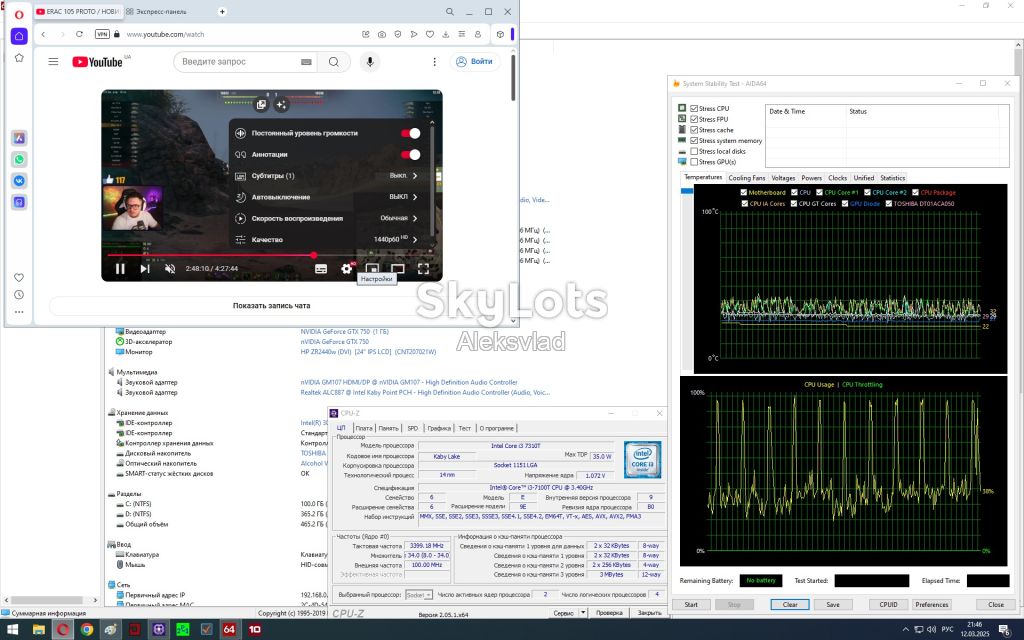1024x640 pixels.
Task: Open the Память tab in CPU-Z
Action: pyautogui.click(x=389, y=428)
